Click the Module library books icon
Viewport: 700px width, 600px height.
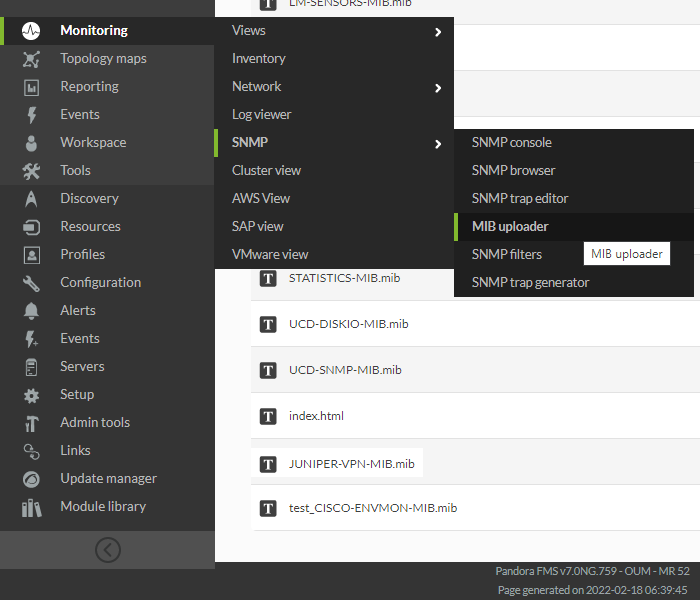tap(31, 508)
